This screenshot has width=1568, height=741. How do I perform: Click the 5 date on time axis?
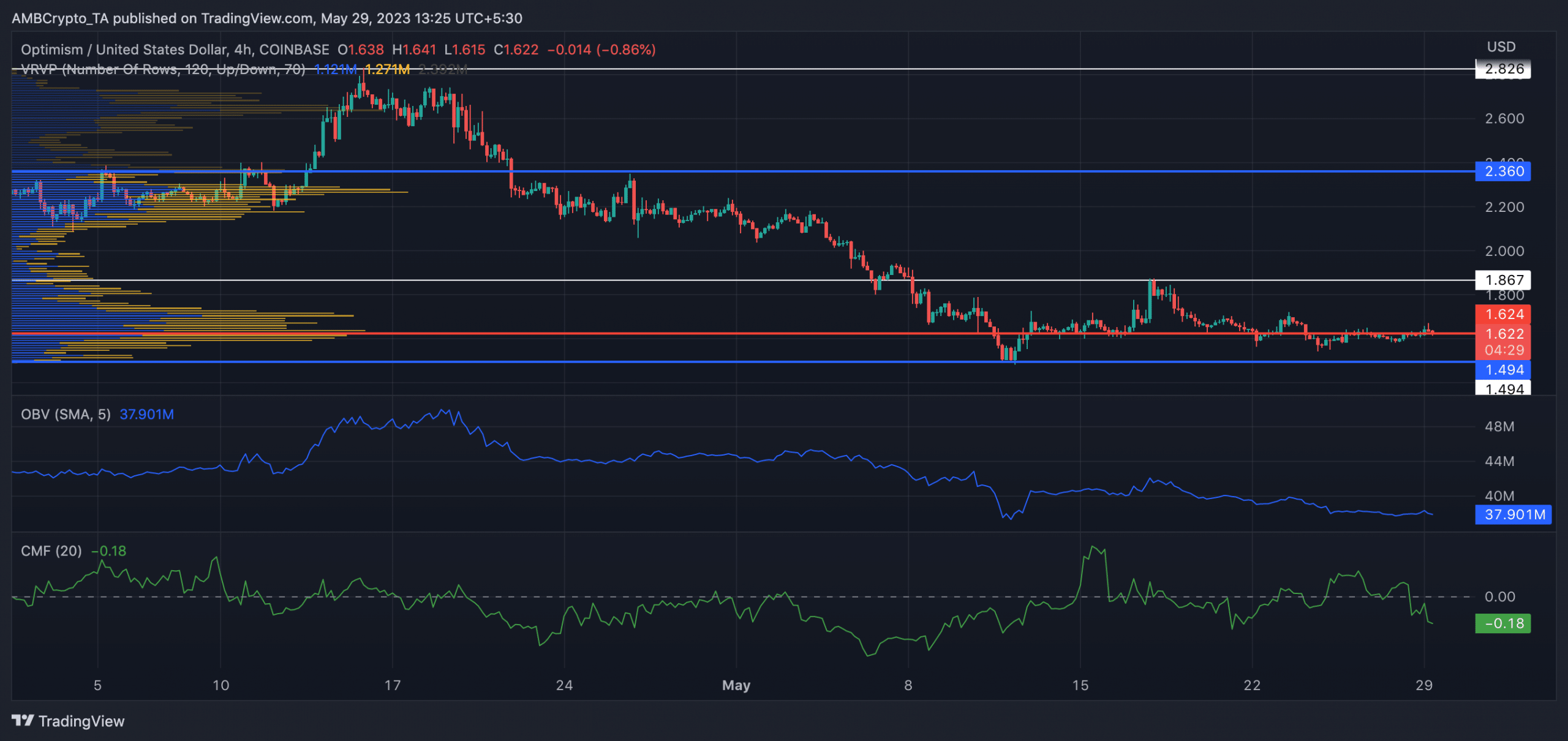tap(97, 685)
